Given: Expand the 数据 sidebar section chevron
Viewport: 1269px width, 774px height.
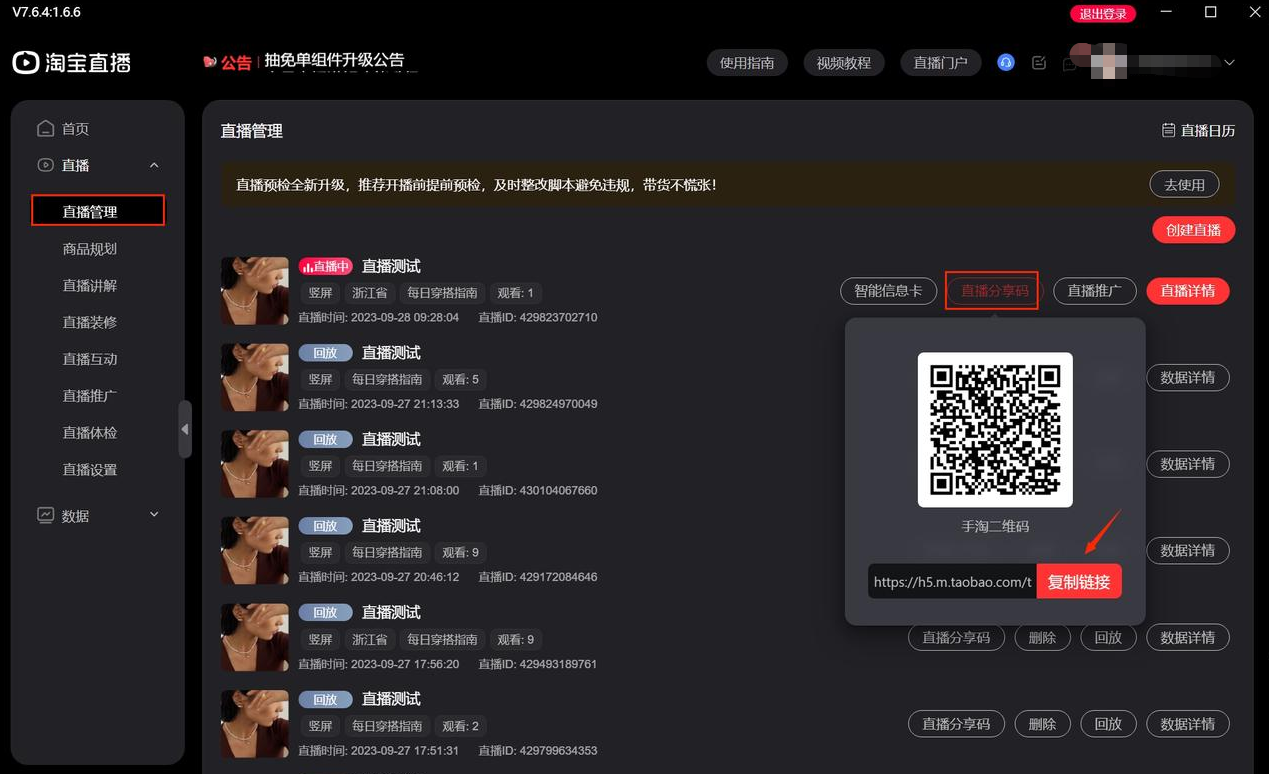Looking at the screenshot, I should pos(154,515).
